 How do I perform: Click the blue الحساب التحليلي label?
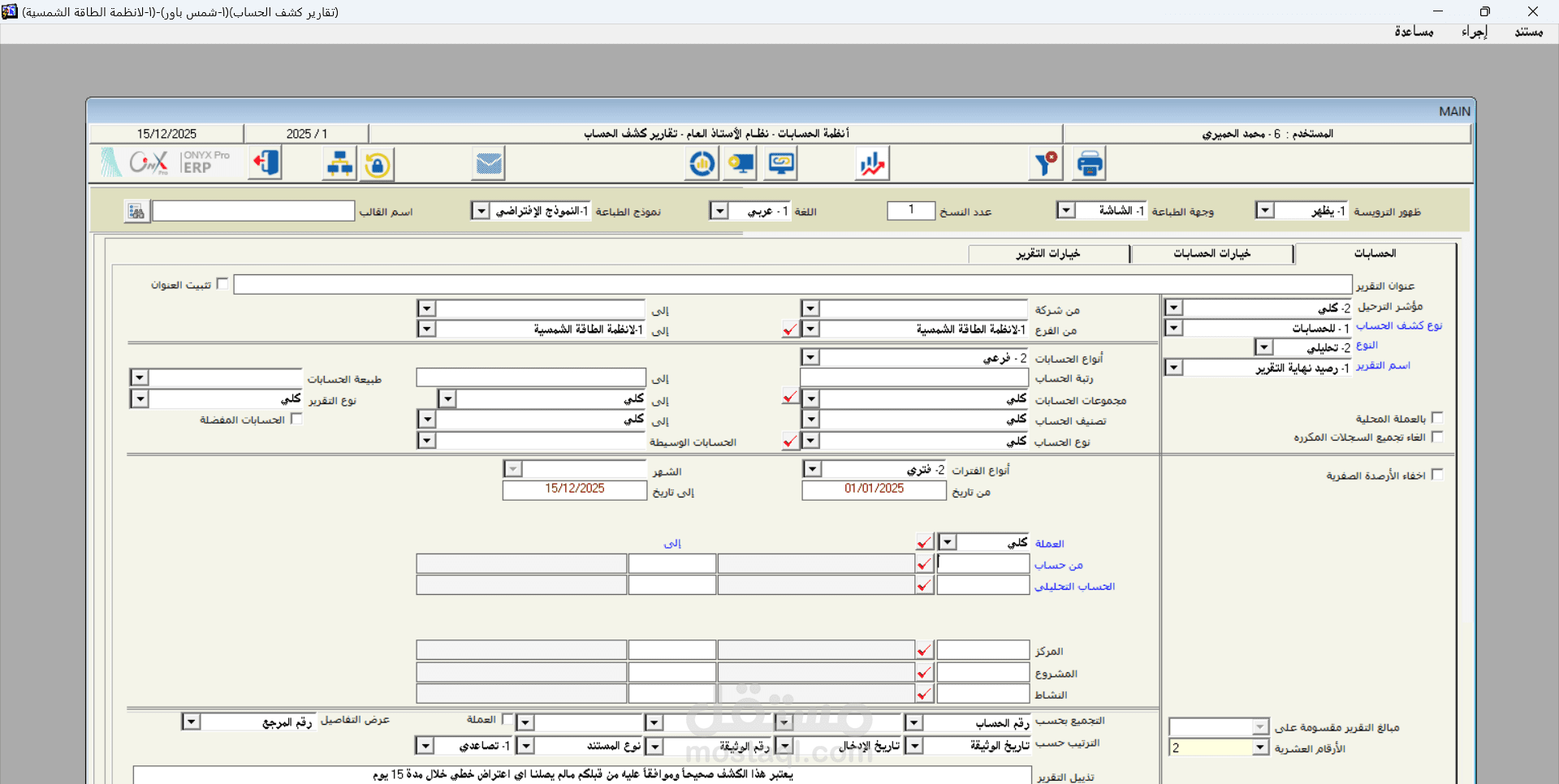coord(1074,586)
